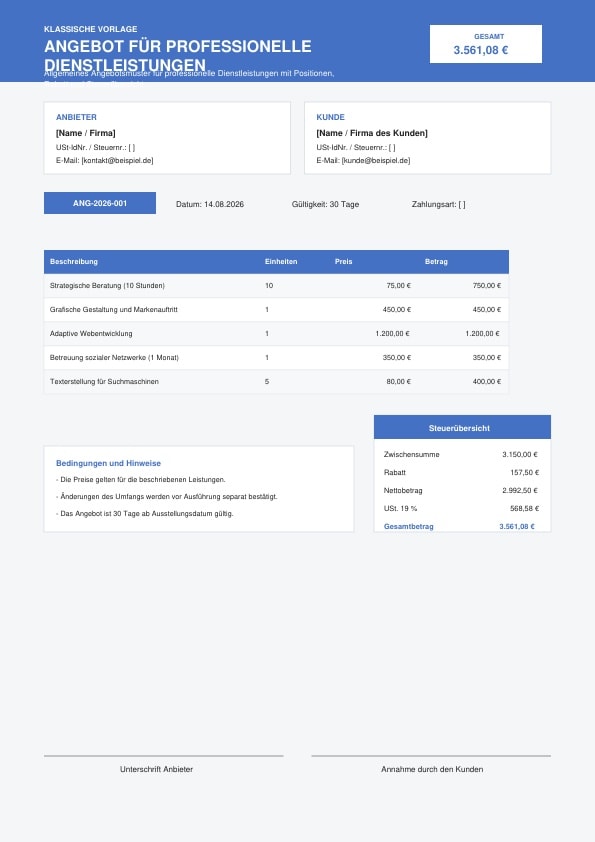This screenshot has height=842, width=595.
Task: Click the Betrag column header
Action: pos(436,262)
